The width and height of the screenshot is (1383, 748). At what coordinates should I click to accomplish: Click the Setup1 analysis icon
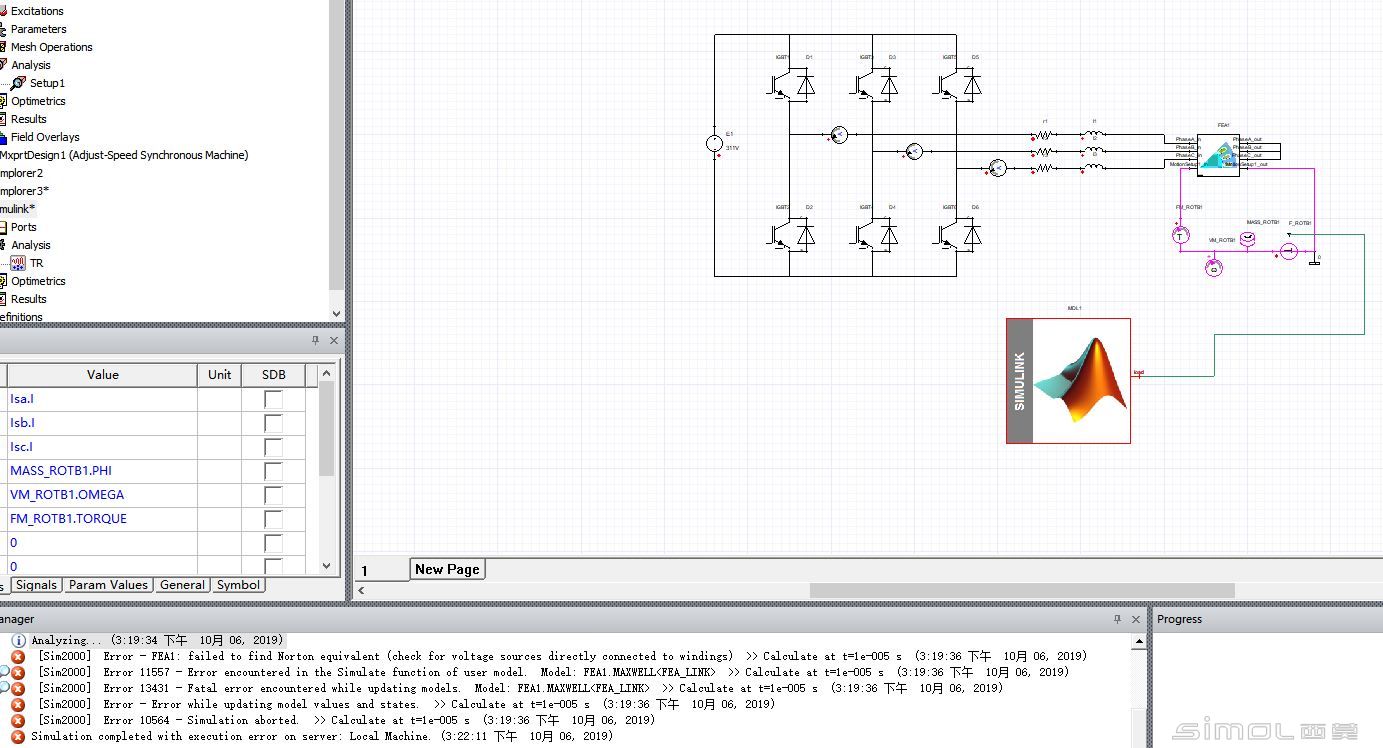tap(19, 83)
